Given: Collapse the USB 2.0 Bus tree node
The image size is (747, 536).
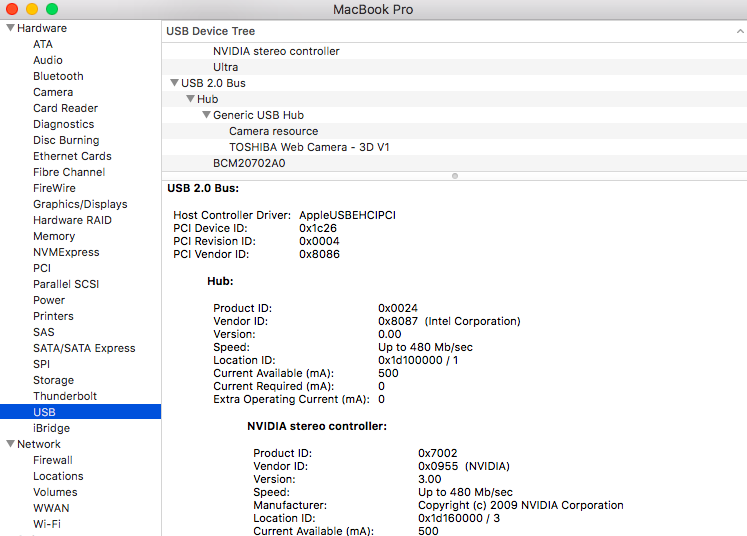Looking at the screenshot, I should click(x=174, y=82).
